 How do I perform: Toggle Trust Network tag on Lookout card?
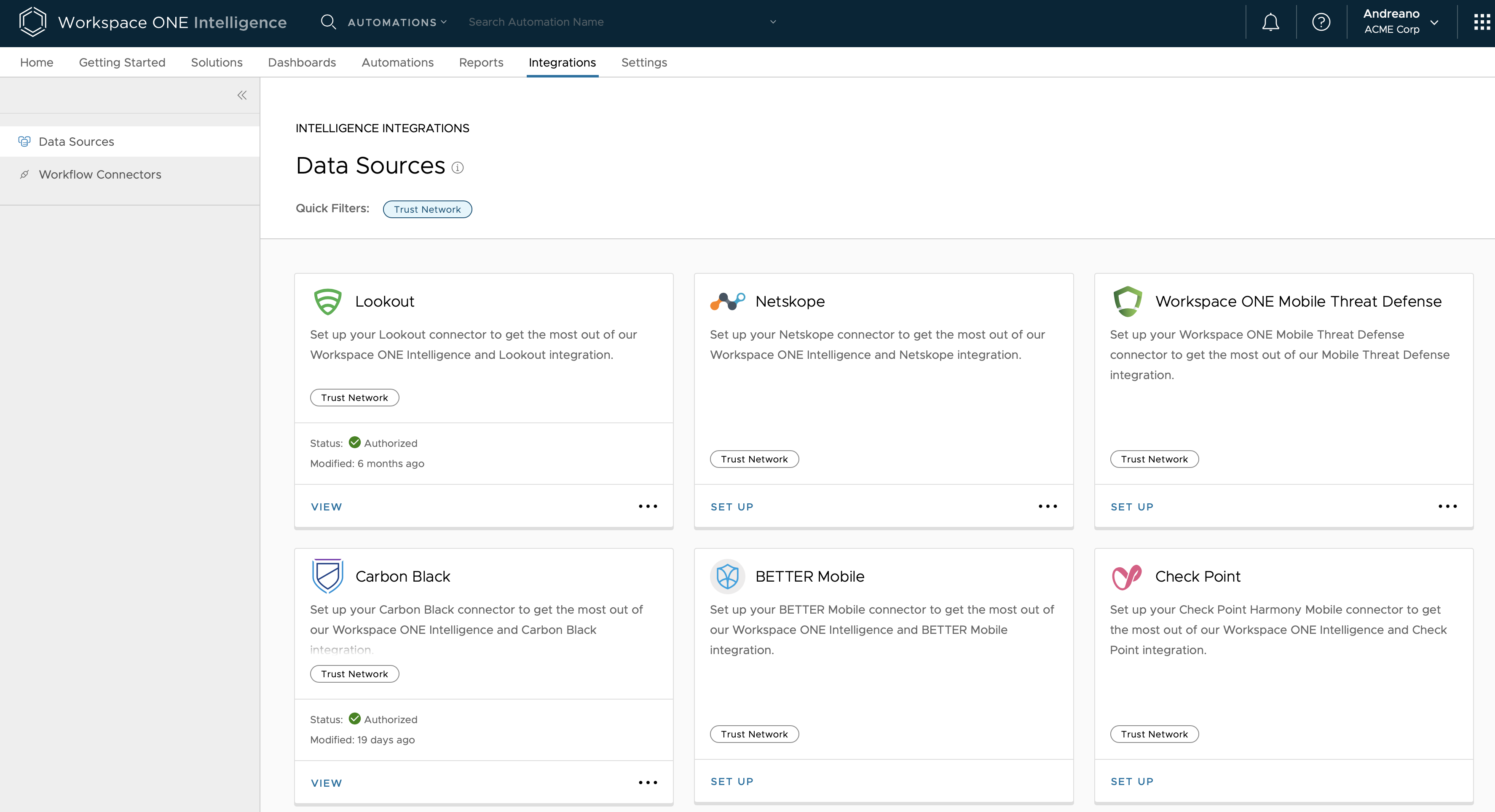tap(354, 397)
